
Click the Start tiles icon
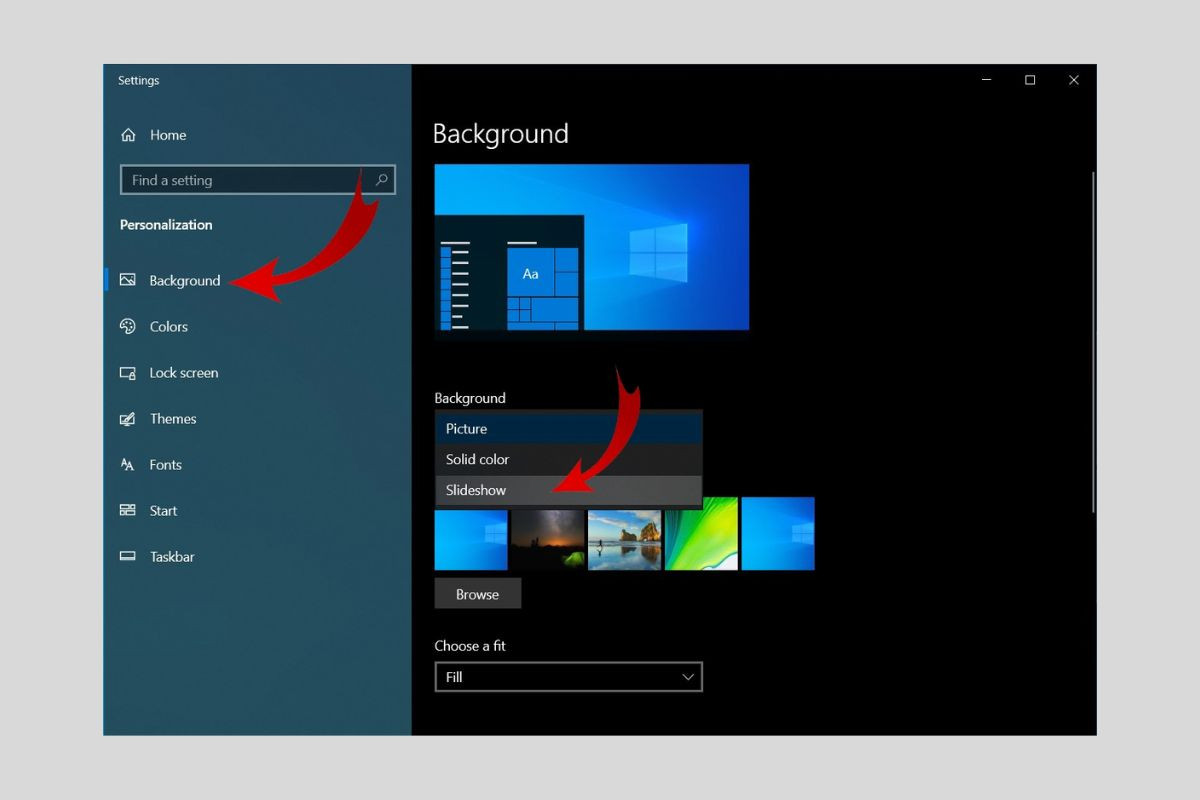(x=128, y=511)
